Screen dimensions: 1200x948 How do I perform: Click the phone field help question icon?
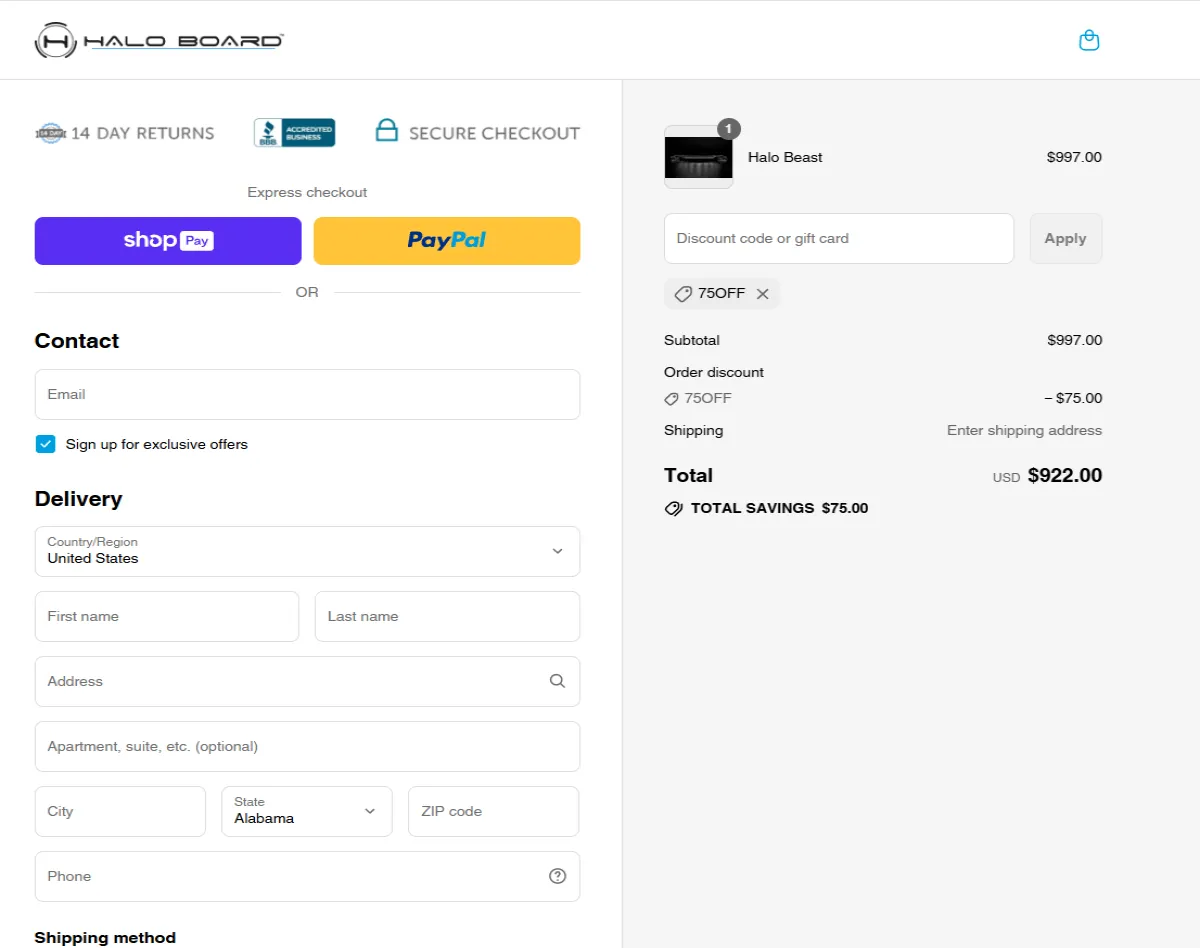pos(558,876)
